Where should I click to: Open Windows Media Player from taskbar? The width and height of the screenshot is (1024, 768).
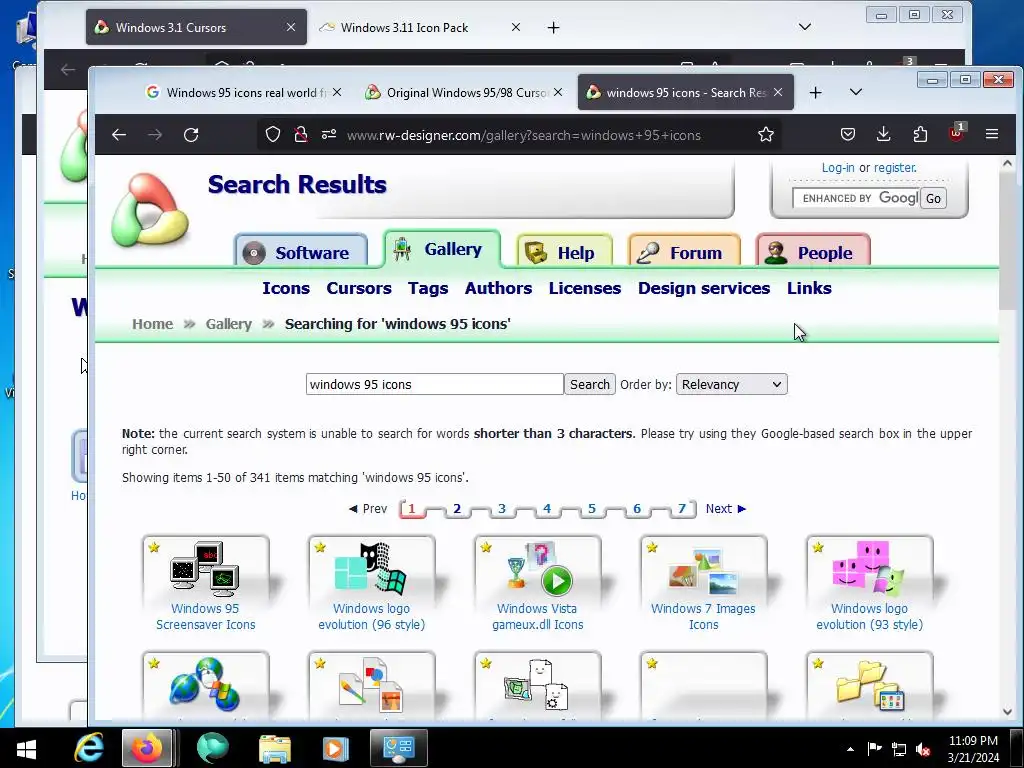click(x=335, y=748)
